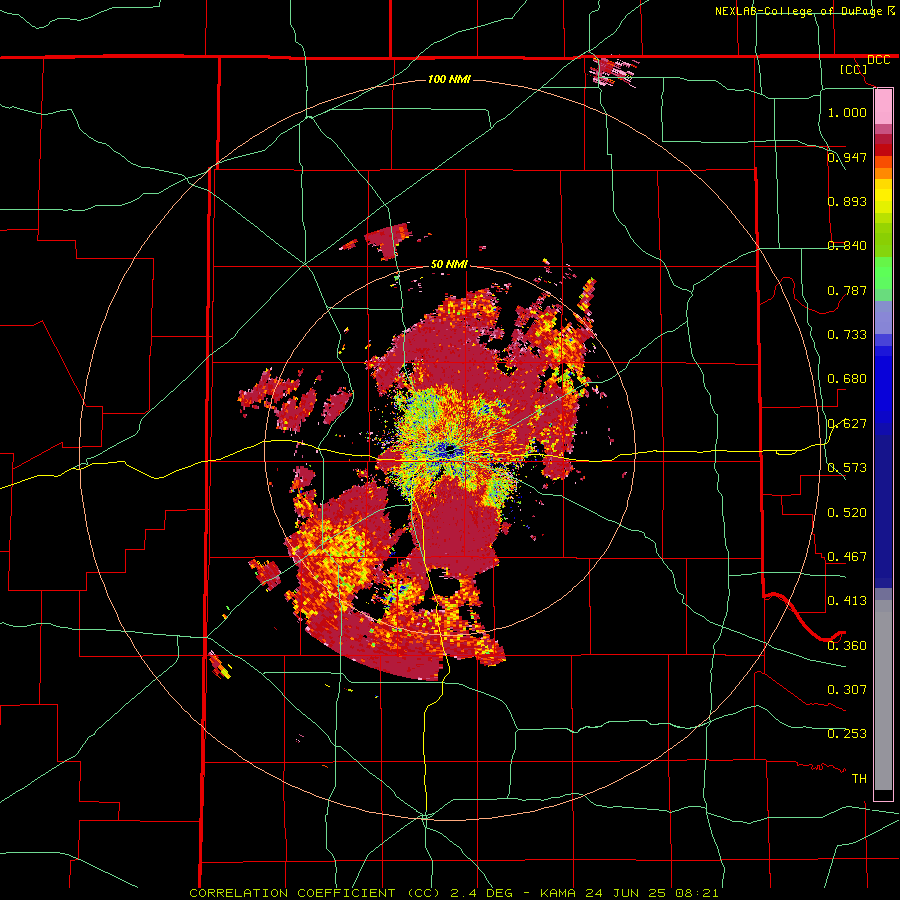Select the 0.733 legend value
900x900 pixels.
847,334
